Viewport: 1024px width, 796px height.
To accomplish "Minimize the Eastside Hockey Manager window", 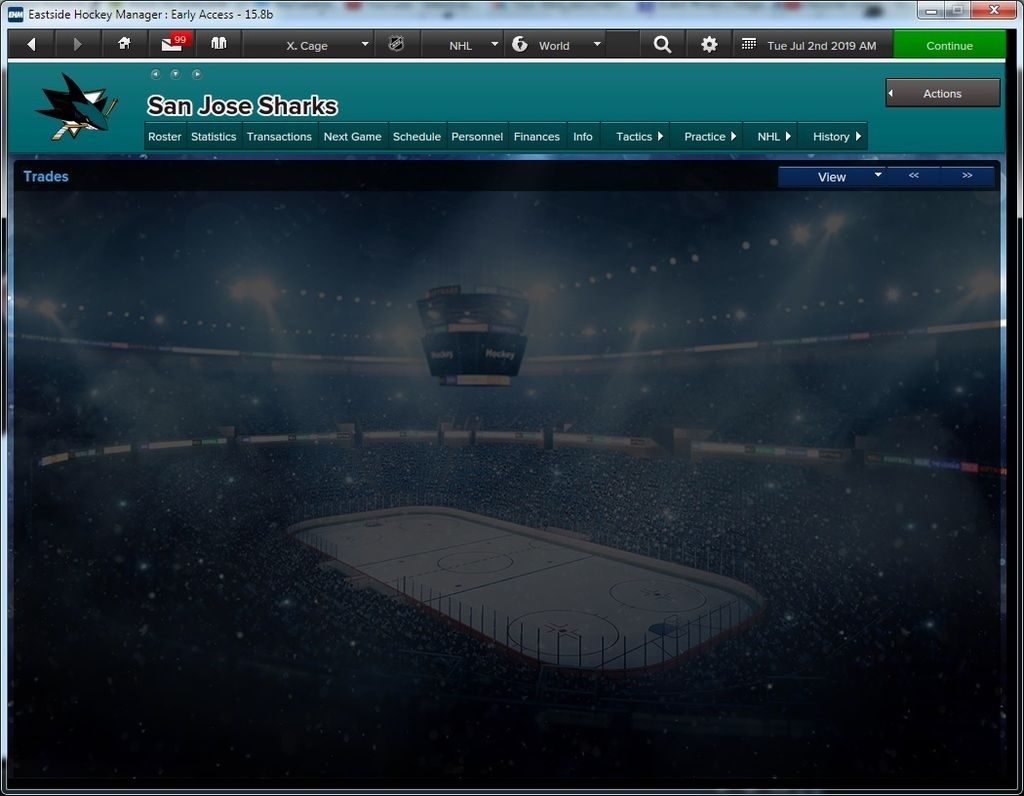I will (x=932, y=10).
